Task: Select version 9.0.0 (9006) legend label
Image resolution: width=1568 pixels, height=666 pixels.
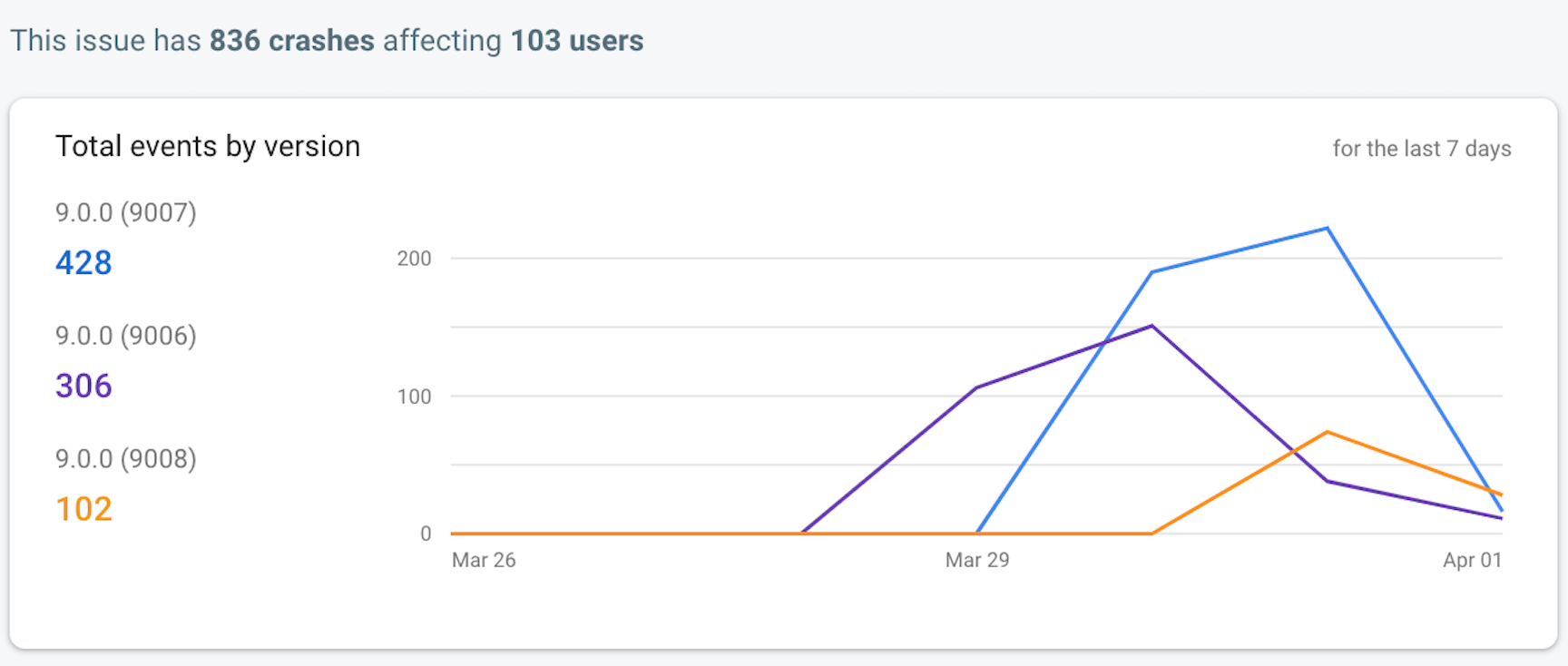Action: pos(126,336)
